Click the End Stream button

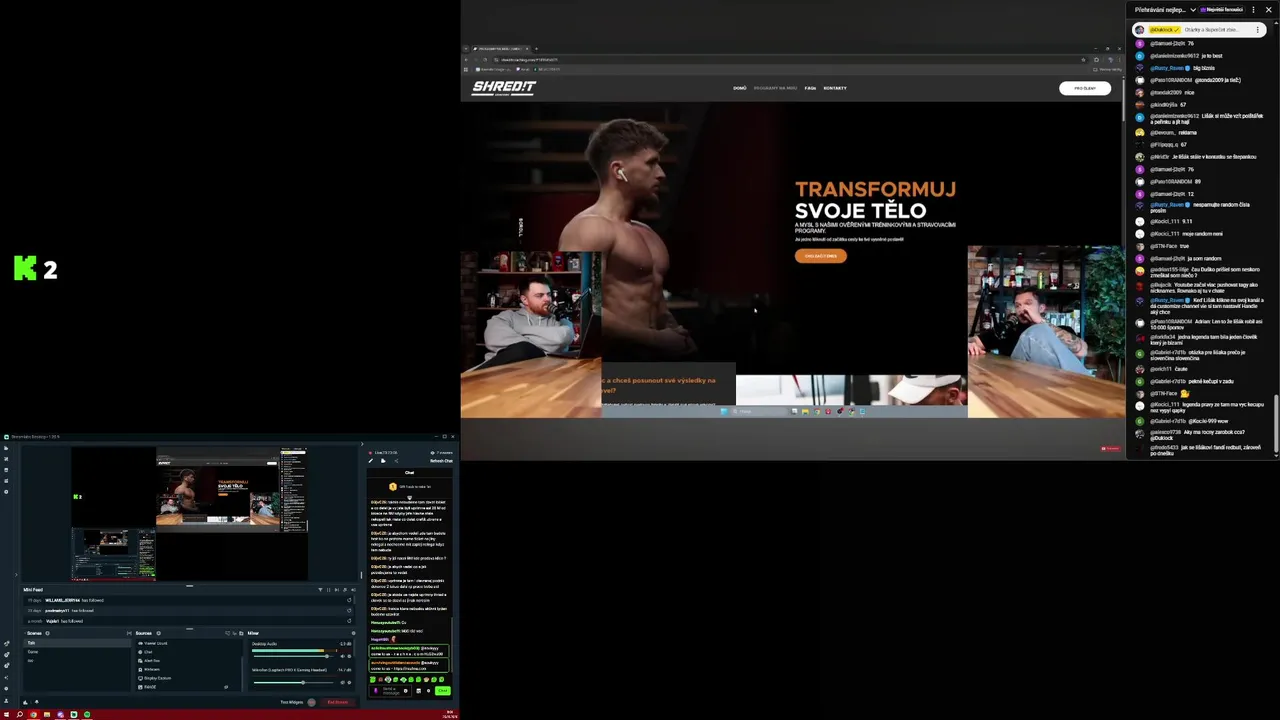(x=338, y=702)
